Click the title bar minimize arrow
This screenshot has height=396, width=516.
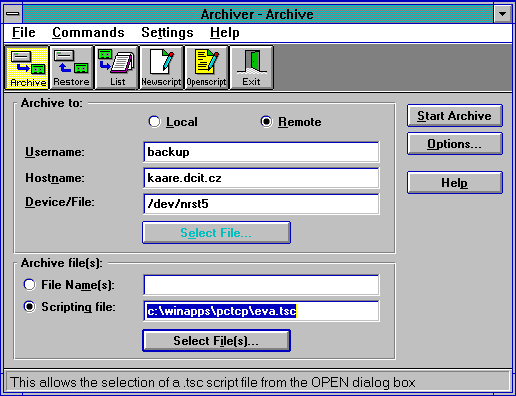pos(502,14)
